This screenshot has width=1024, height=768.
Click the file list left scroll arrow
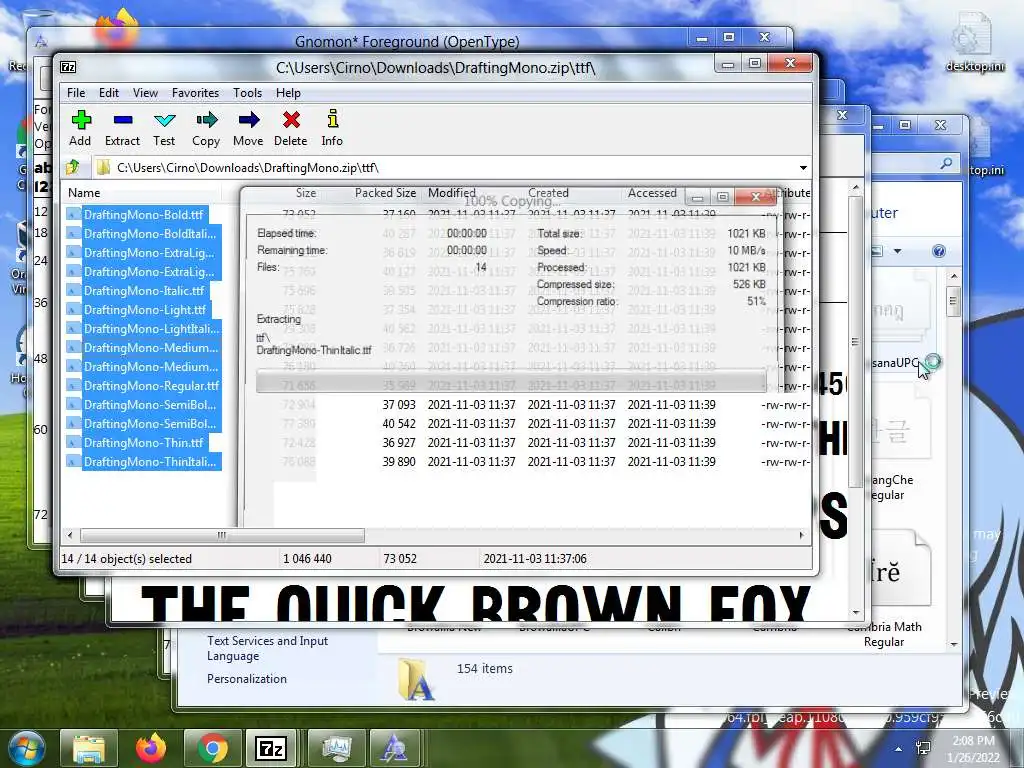(x=70, y=536)
